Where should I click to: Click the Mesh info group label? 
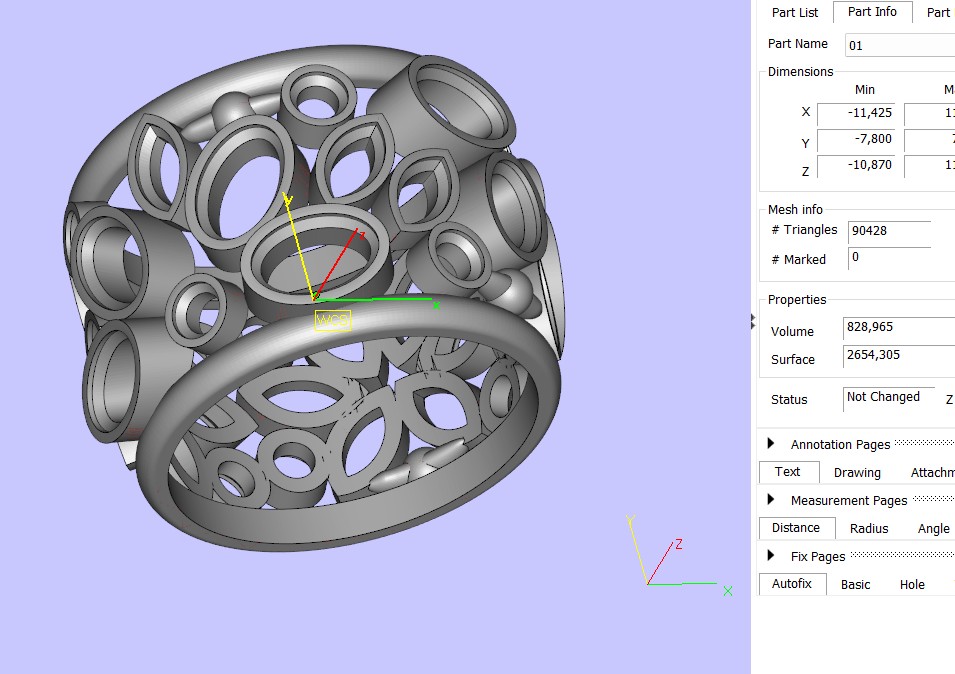pyautogui.click(x=795, y=209)
